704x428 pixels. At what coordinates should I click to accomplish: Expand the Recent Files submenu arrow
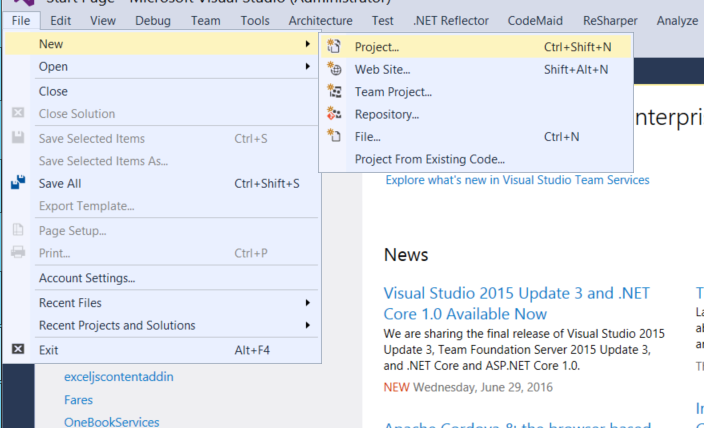point(308,303)
